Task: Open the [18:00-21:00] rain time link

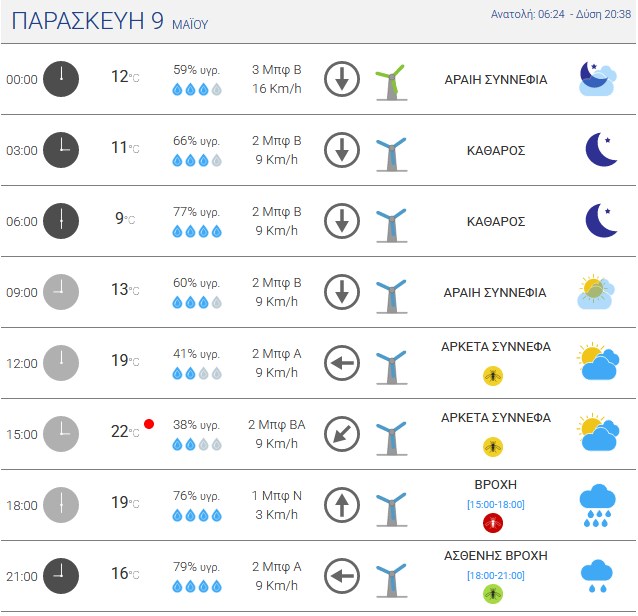Action: click(x=496, y=575)
